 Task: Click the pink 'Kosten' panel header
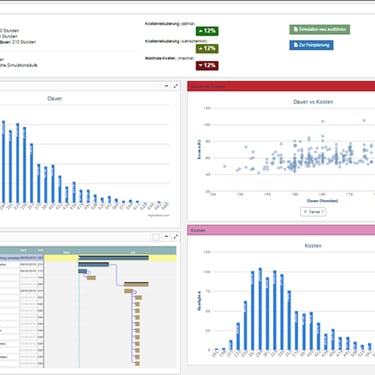tap(281, 230)
